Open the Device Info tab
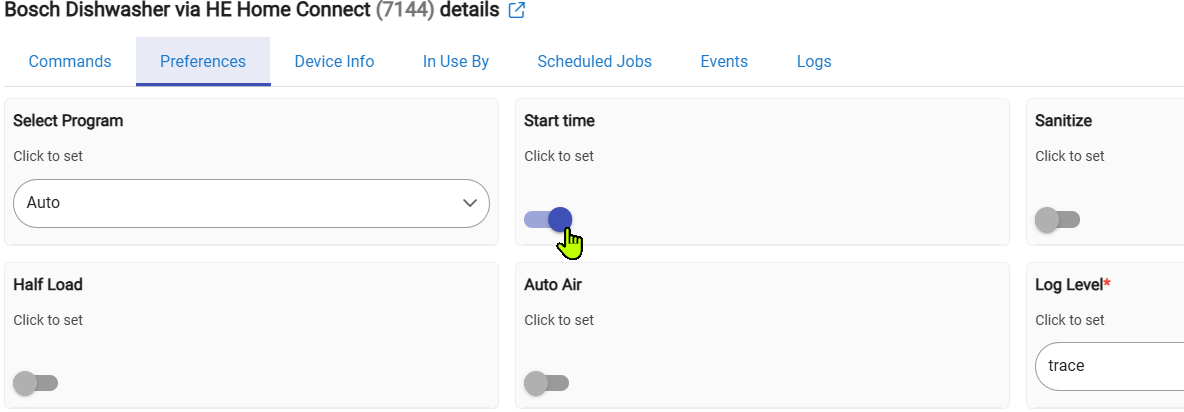The width and height of the screenshot is (1184, 412). pyautogui.click(x=334, y=62)
